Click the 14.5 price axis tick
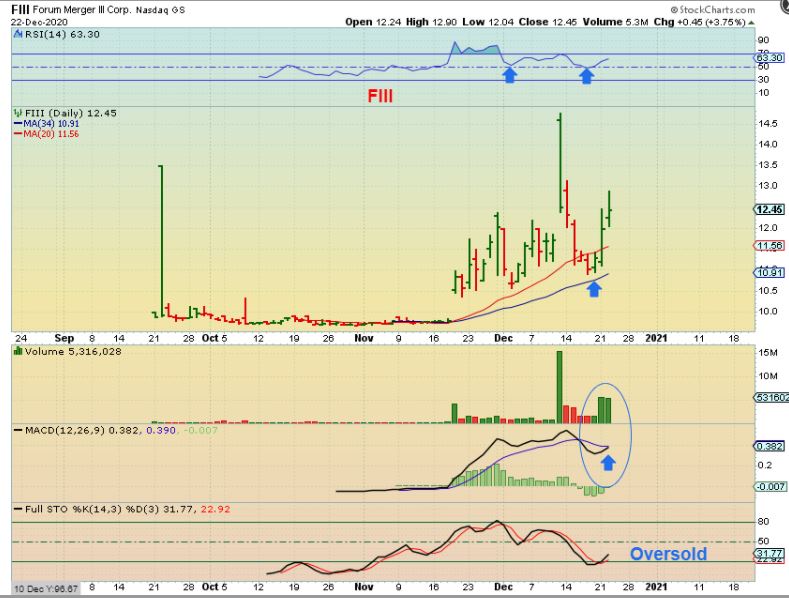This screenshot has height=598, width=789. [768, 123]
